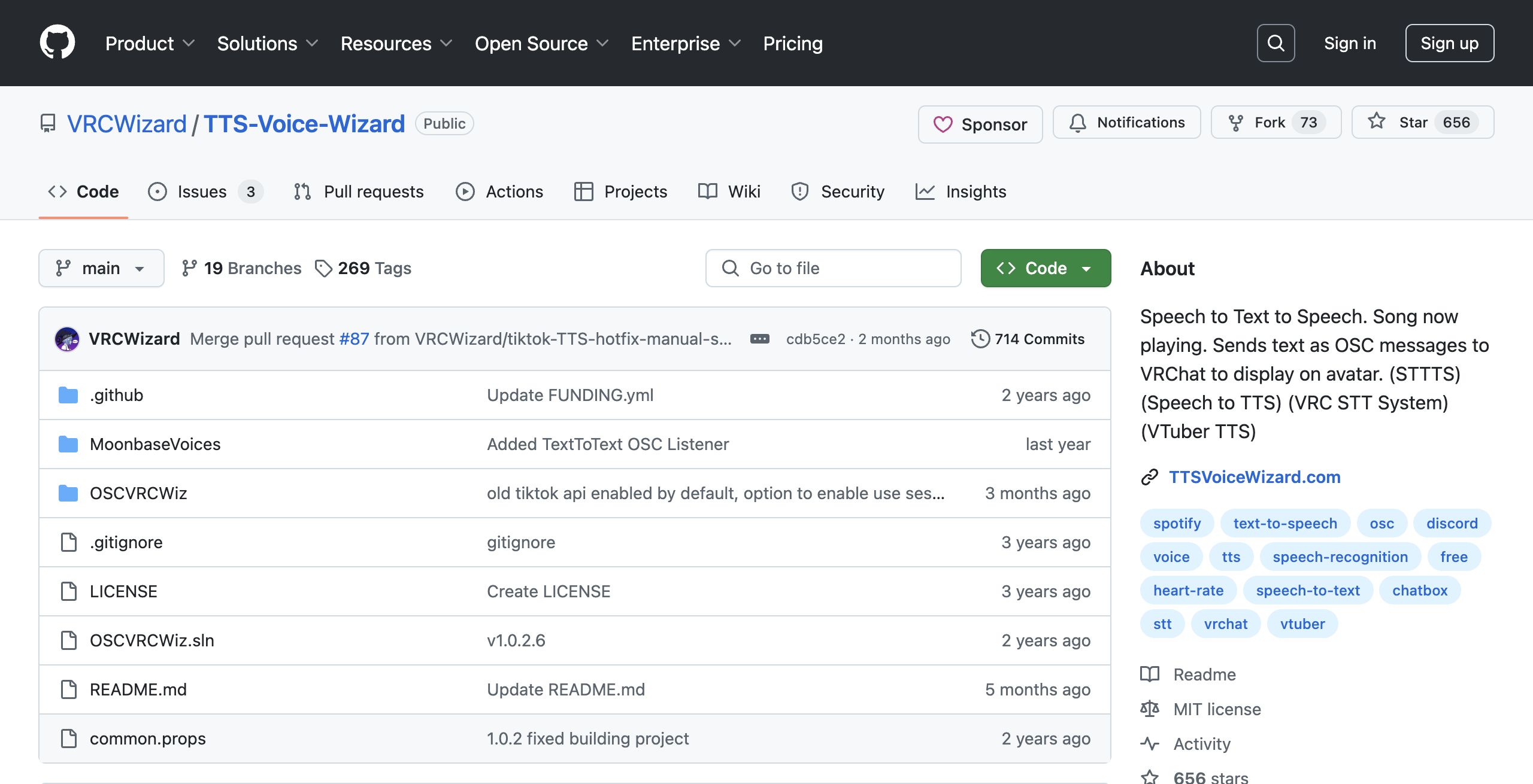The height and width of the screenshot is (784, 1533).
Task: Click the Sign up button
Action: click(x=1449, y=43)
